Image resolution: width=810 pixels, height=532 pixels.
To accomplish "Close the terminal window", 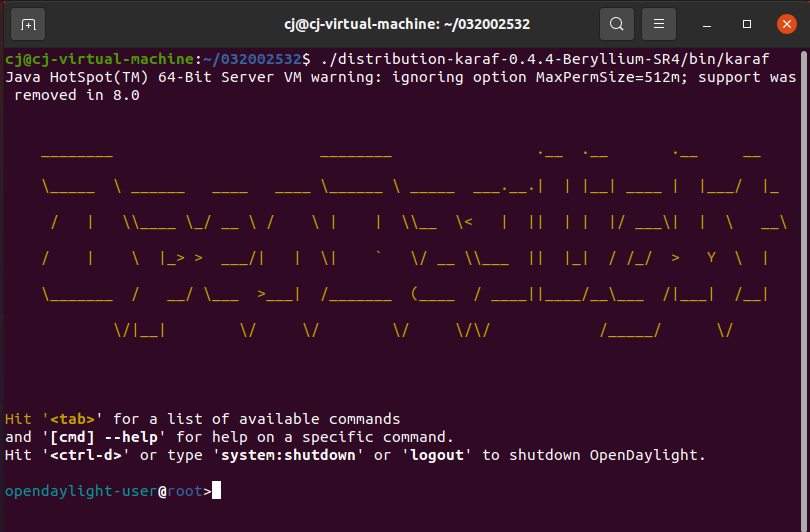I will click(787, 24).
